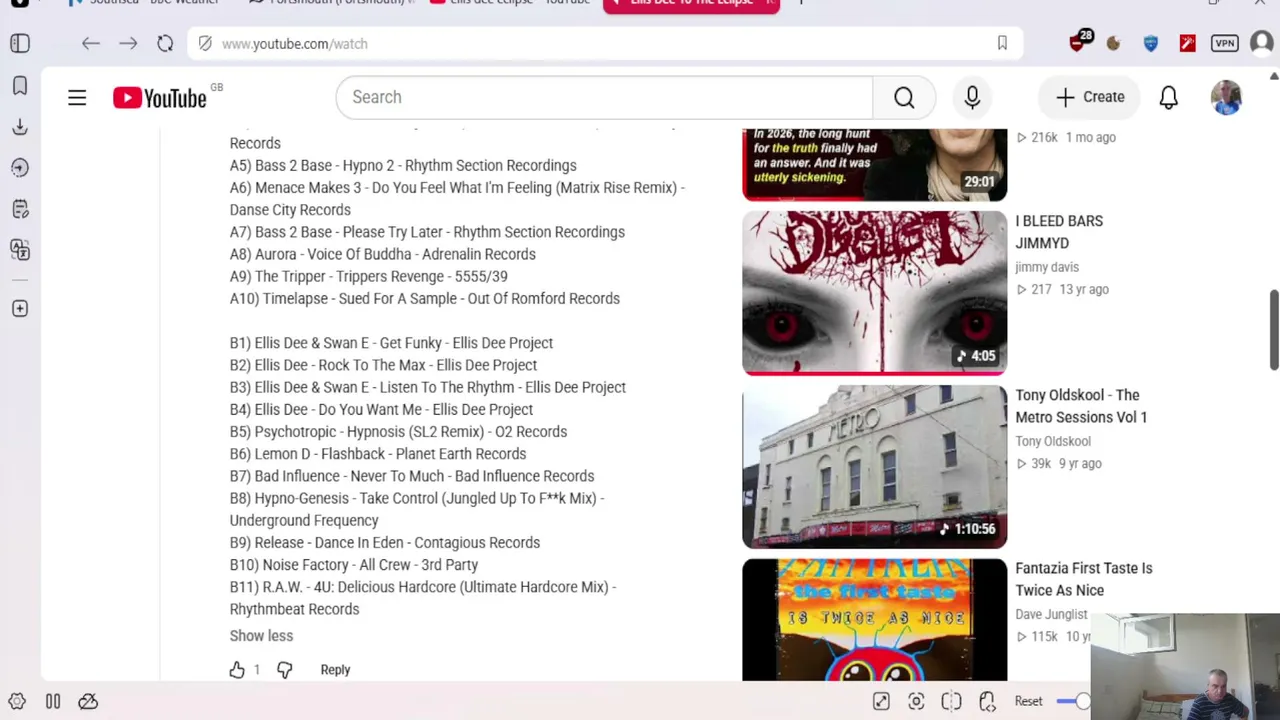Dislike the tracklist comment
This screenshot has width=1280, height=720.
(285, 670)
